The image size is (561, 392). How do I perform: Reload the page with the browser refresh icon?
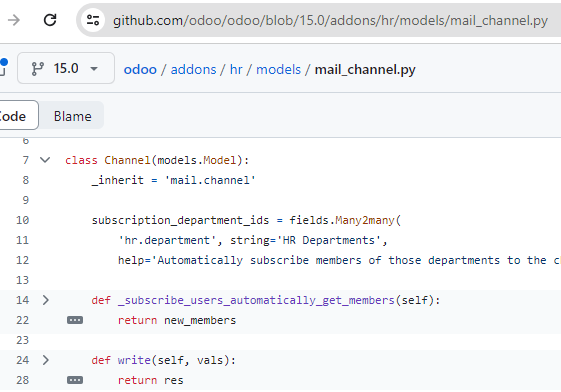tap(50, 20)
